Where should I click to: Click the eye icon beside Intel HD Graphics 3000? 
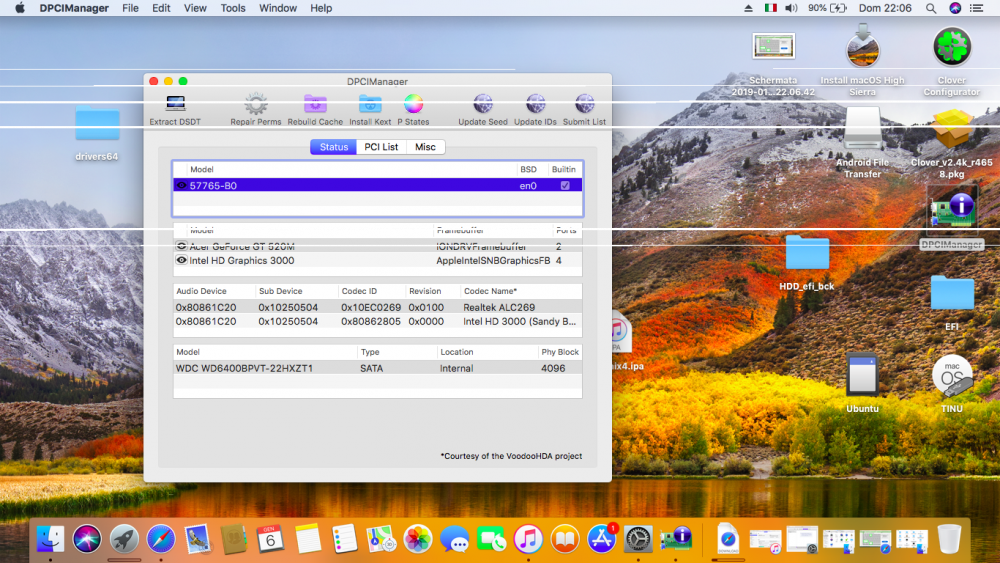(182, 260)
